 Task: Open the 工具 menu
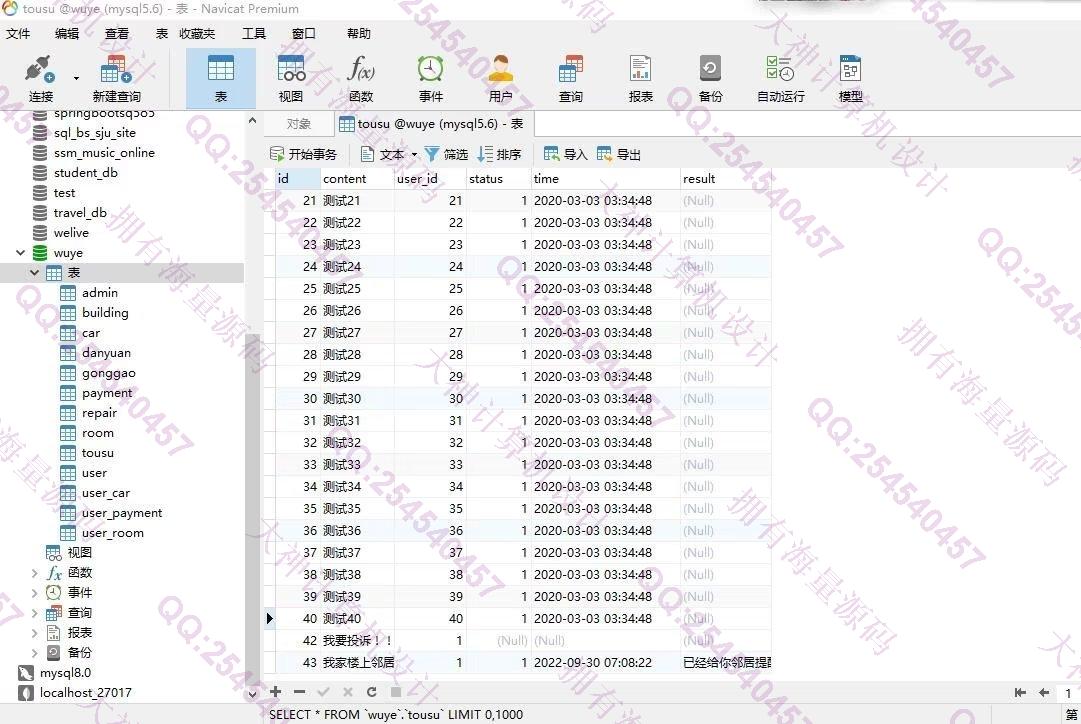tap(254, 33)
